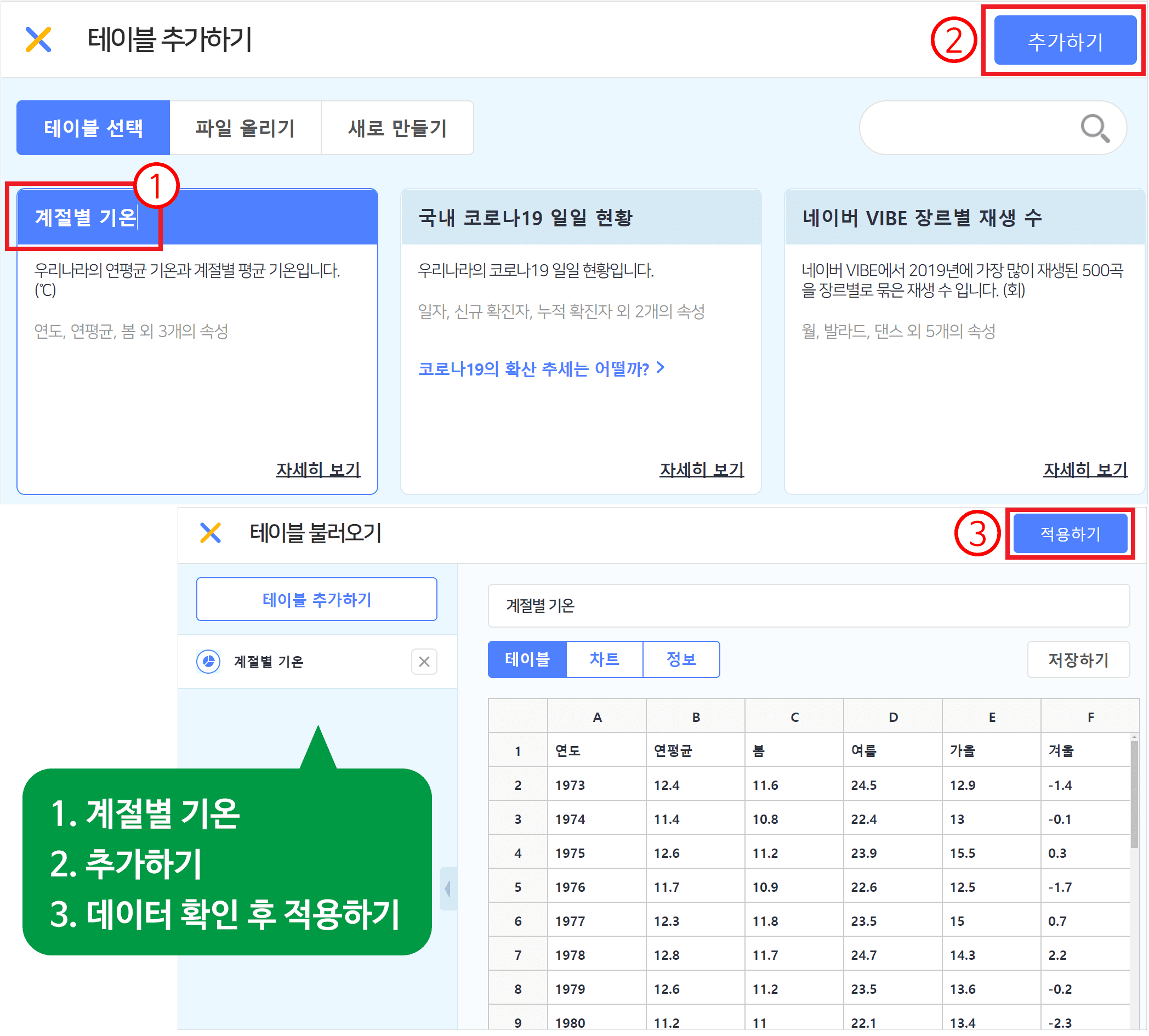
Task: Select column D header
Action: coord(894,716)
